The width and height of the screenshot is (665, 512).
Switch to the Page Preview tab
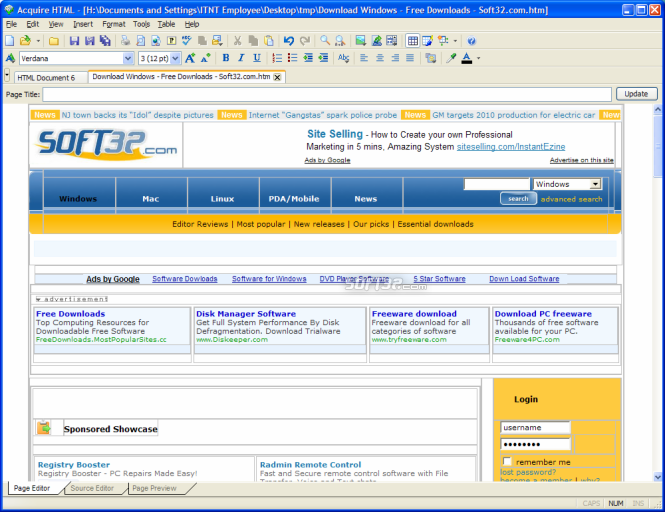click(154, 488)
